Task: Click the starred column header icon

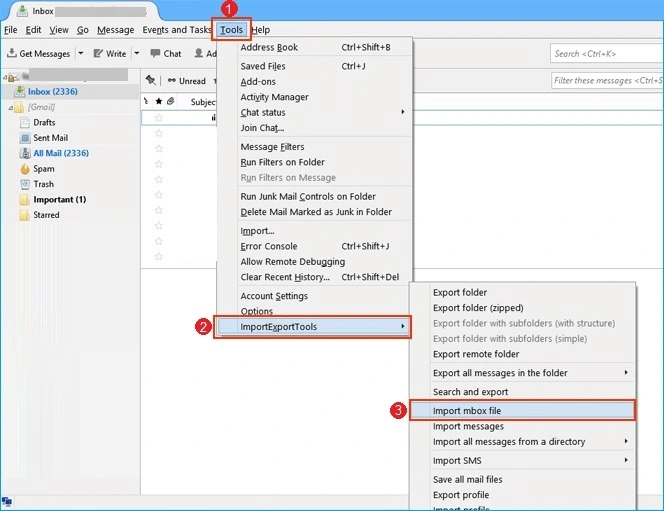Action: click(158, 101)
